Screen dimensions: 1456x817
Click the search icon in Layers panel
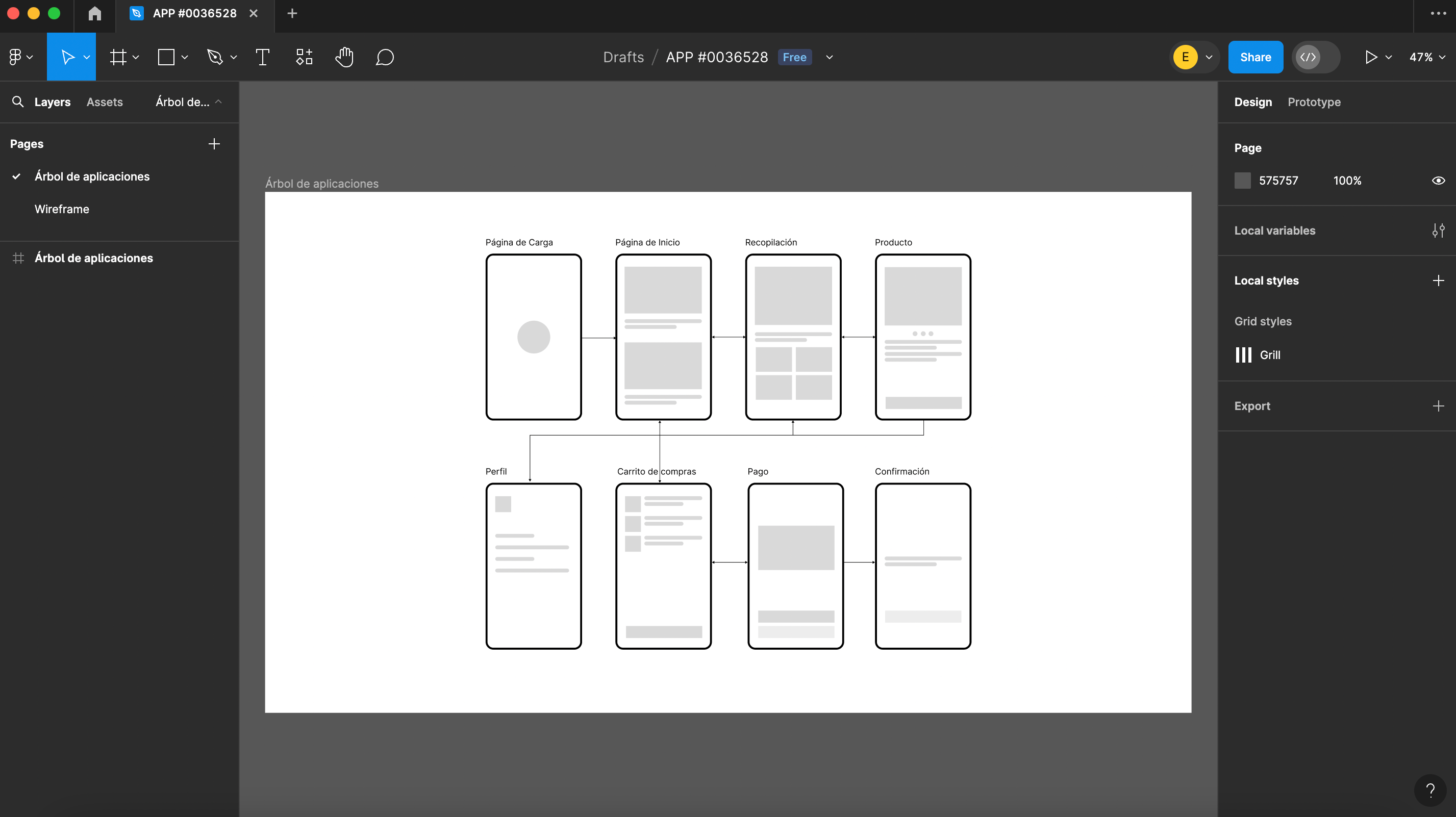tap(18, 101)
